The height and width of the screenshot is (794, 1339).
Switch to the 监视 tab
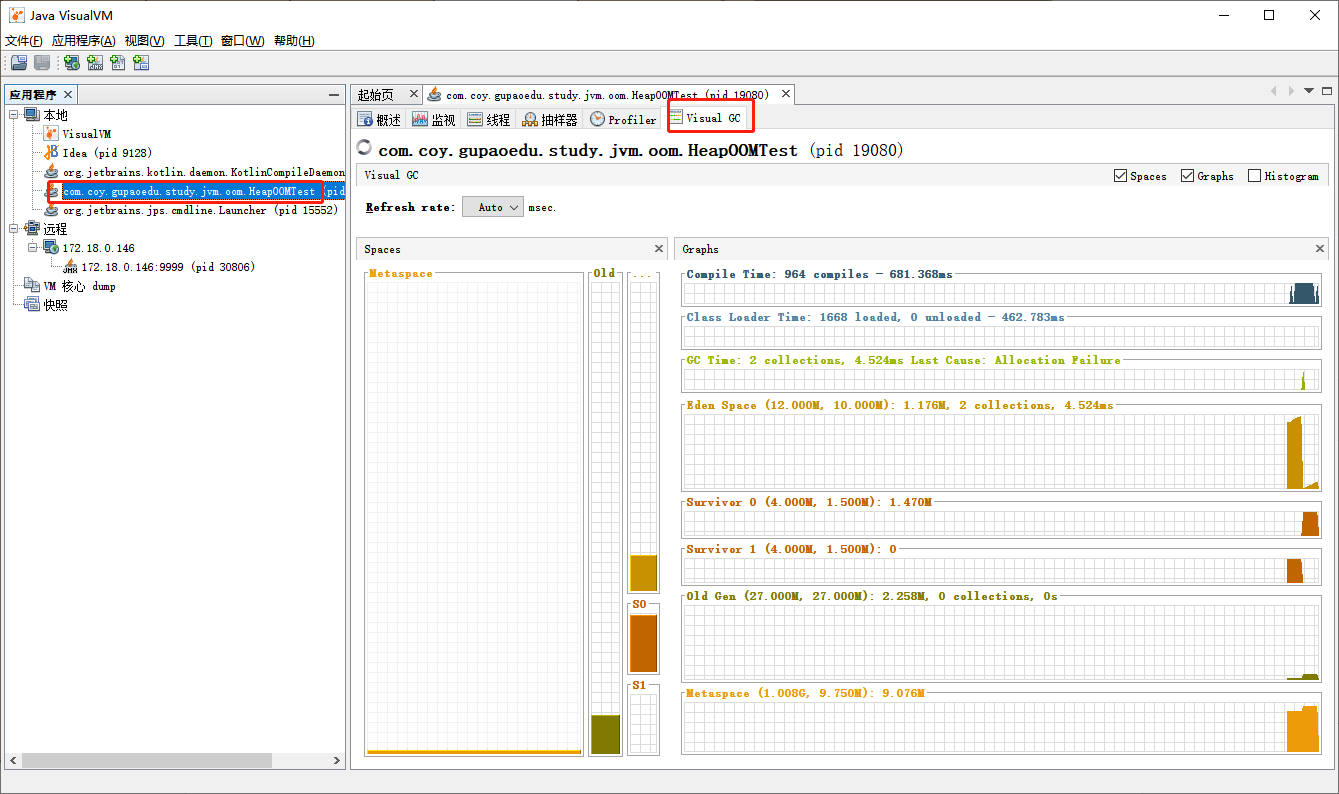point(434,120)
